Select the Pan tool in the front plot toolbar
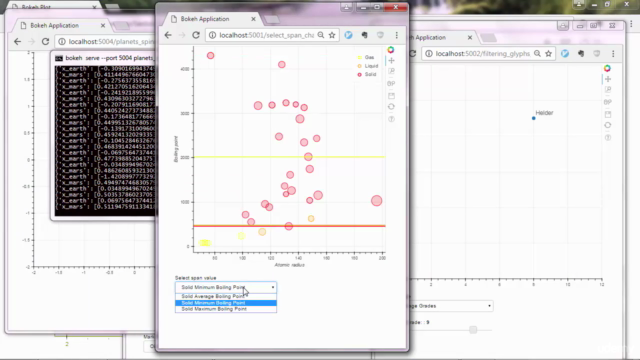Viewport: 640px width, 360px height. pos(391,60)
